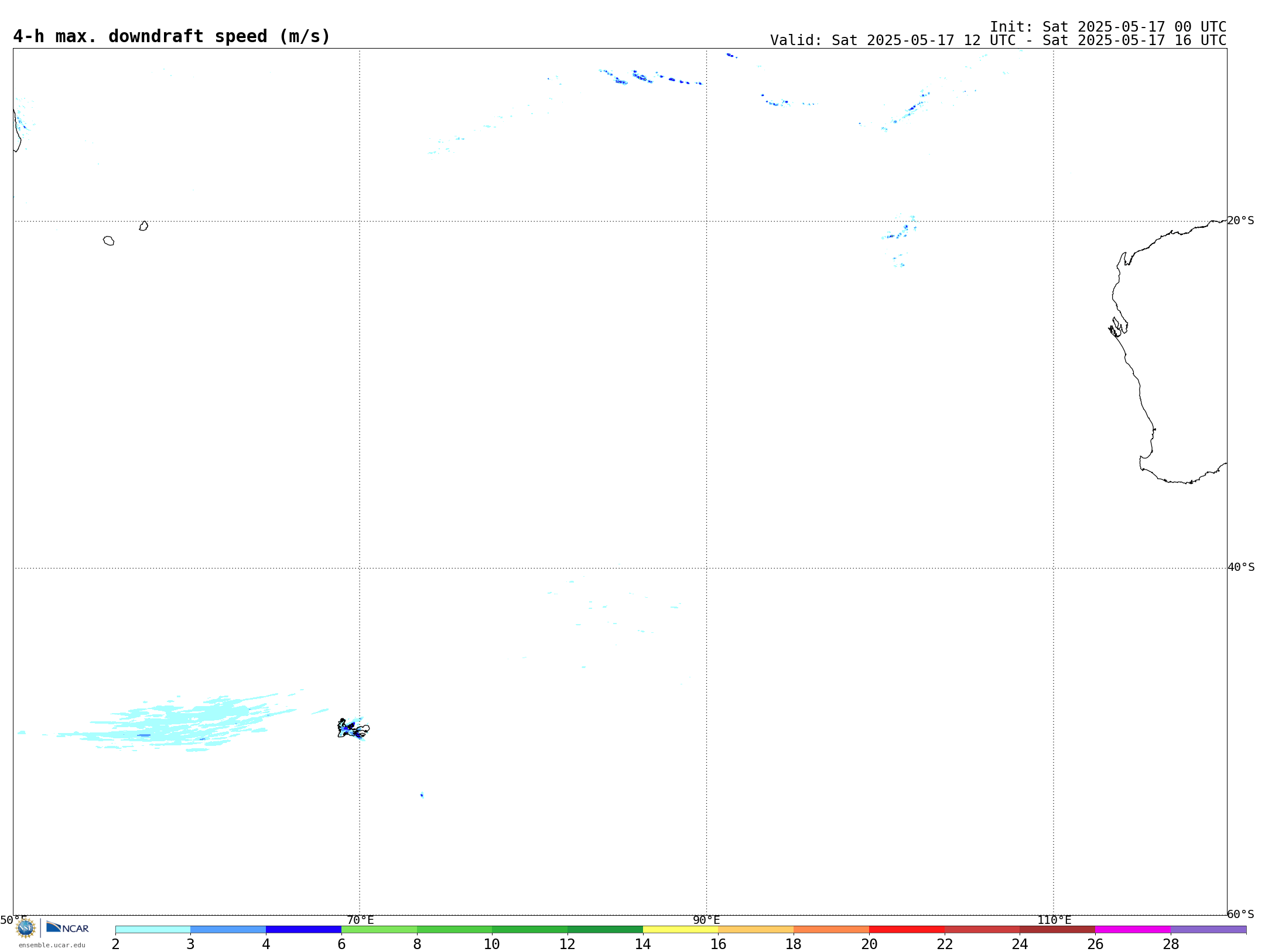Click the colorbar tick label 8
This screenshot has width=1265, height=952.
(417, 944)
